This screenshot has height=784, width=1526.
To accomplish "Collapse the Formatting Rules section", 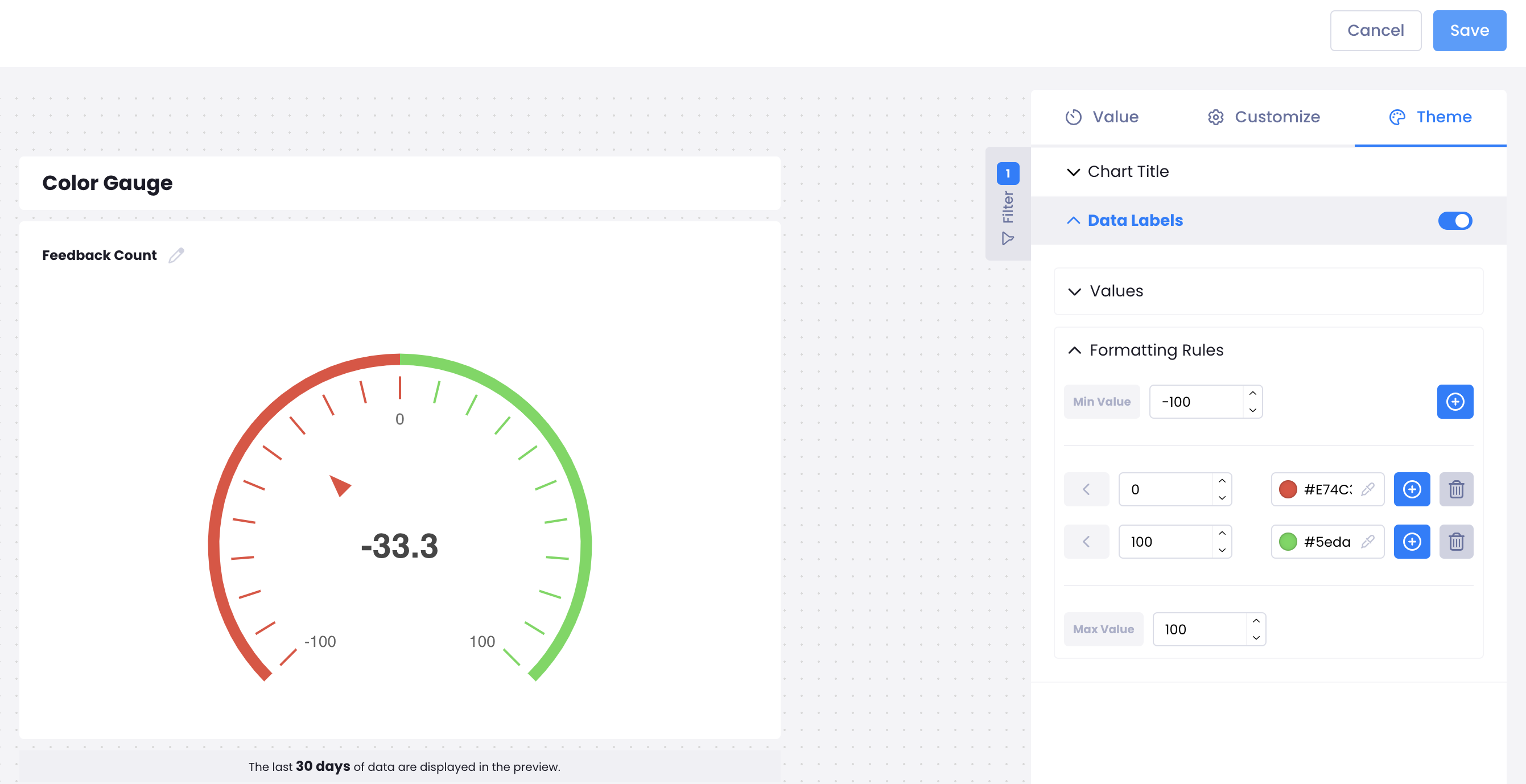I will [x=1155, y=350].
